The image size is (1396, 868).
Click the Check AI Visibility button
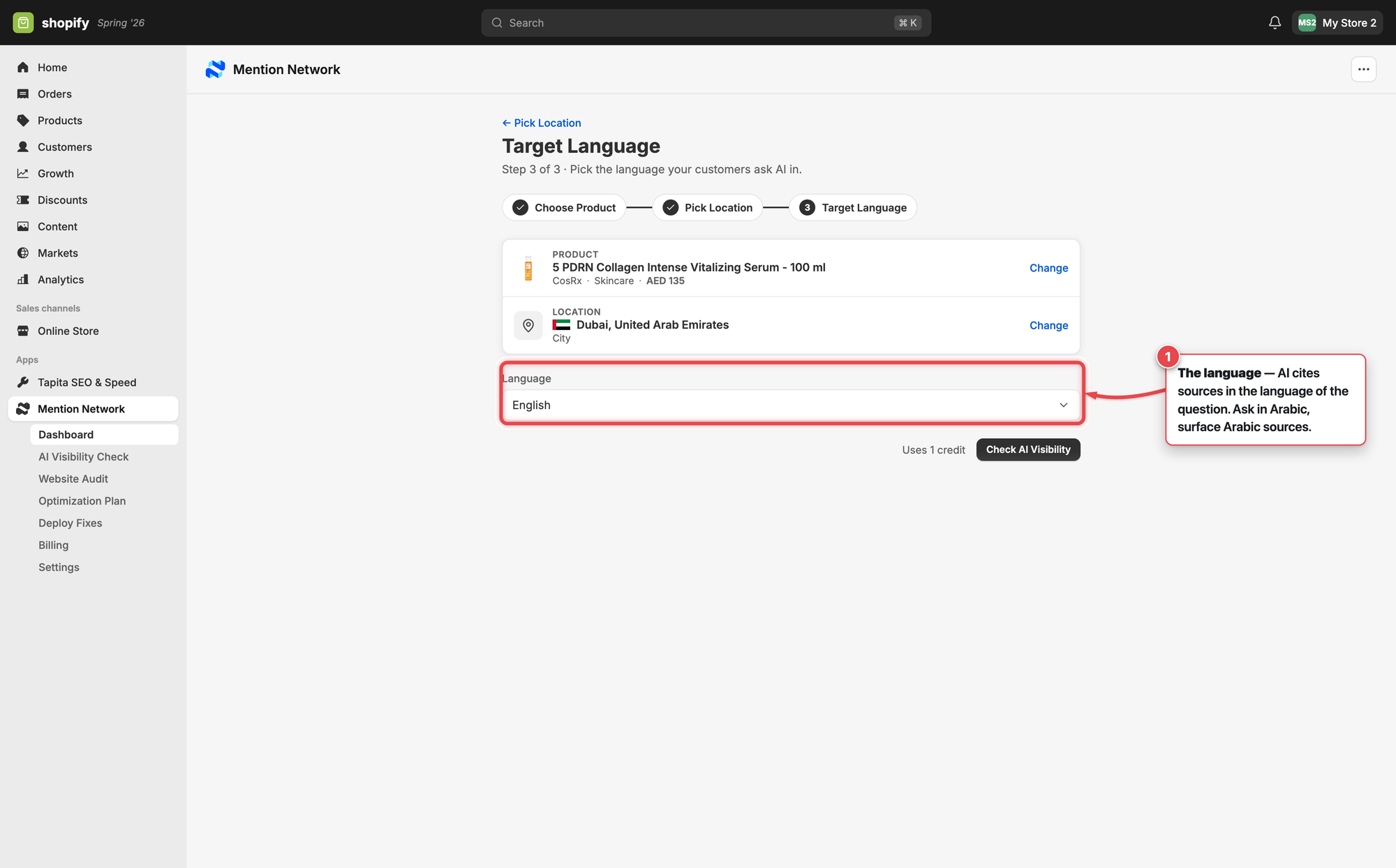1028,449
